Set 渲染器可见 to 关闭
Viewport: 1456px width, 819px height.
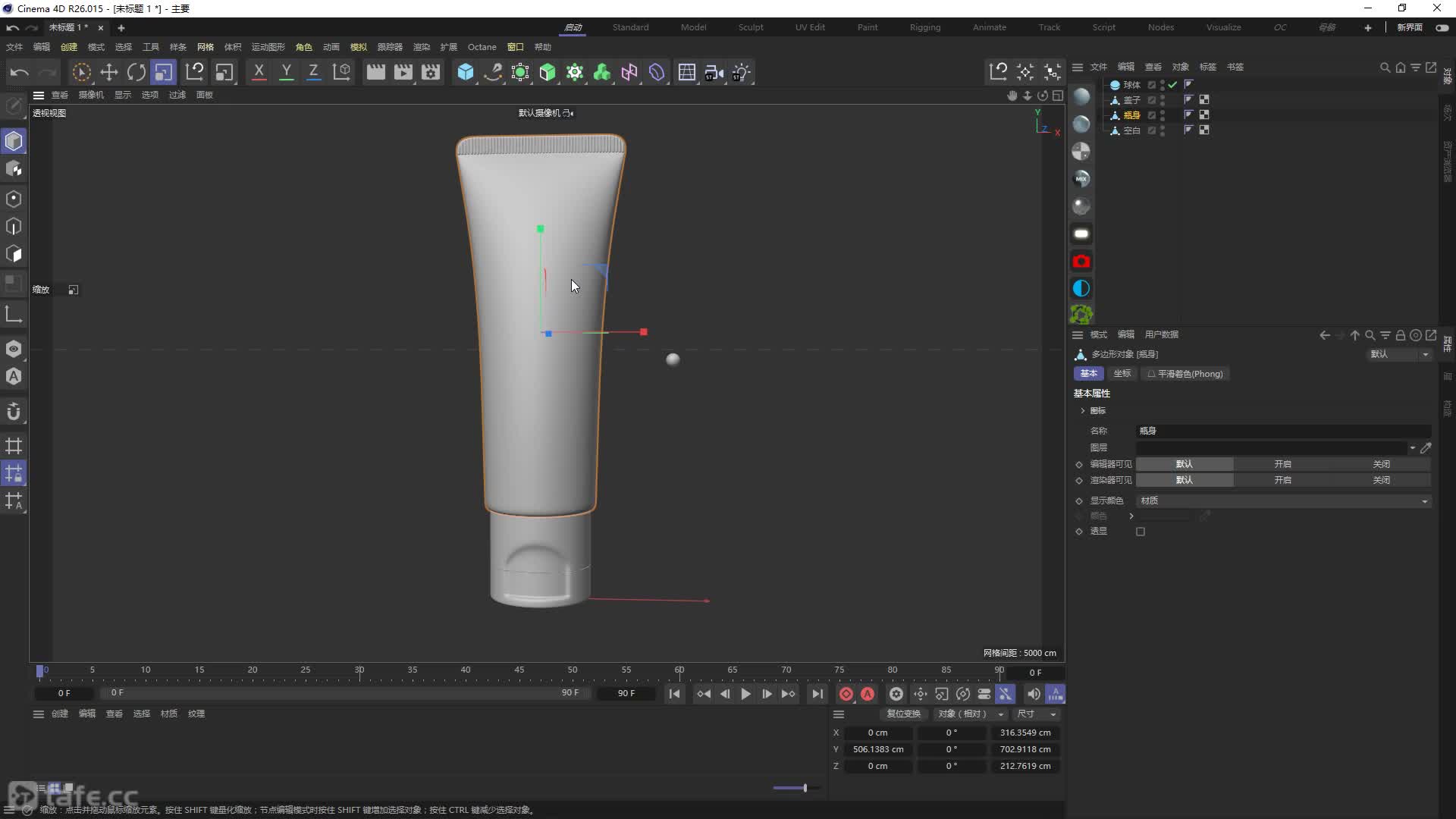pos(1381,480)
